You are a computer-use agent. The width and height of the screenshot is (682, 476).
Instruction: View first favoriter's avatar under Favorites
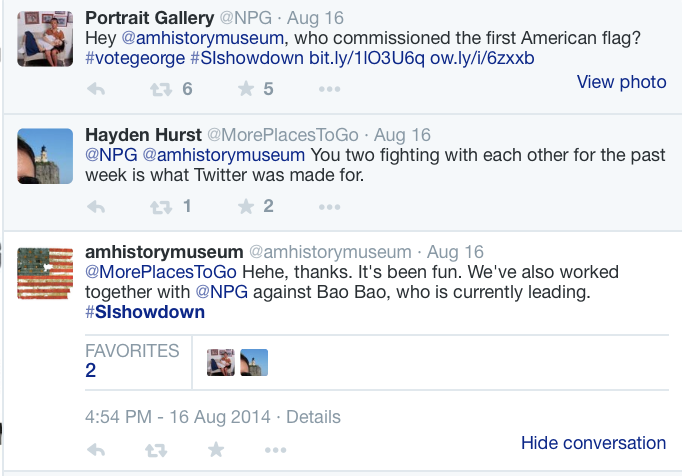[x=220, y=362]
